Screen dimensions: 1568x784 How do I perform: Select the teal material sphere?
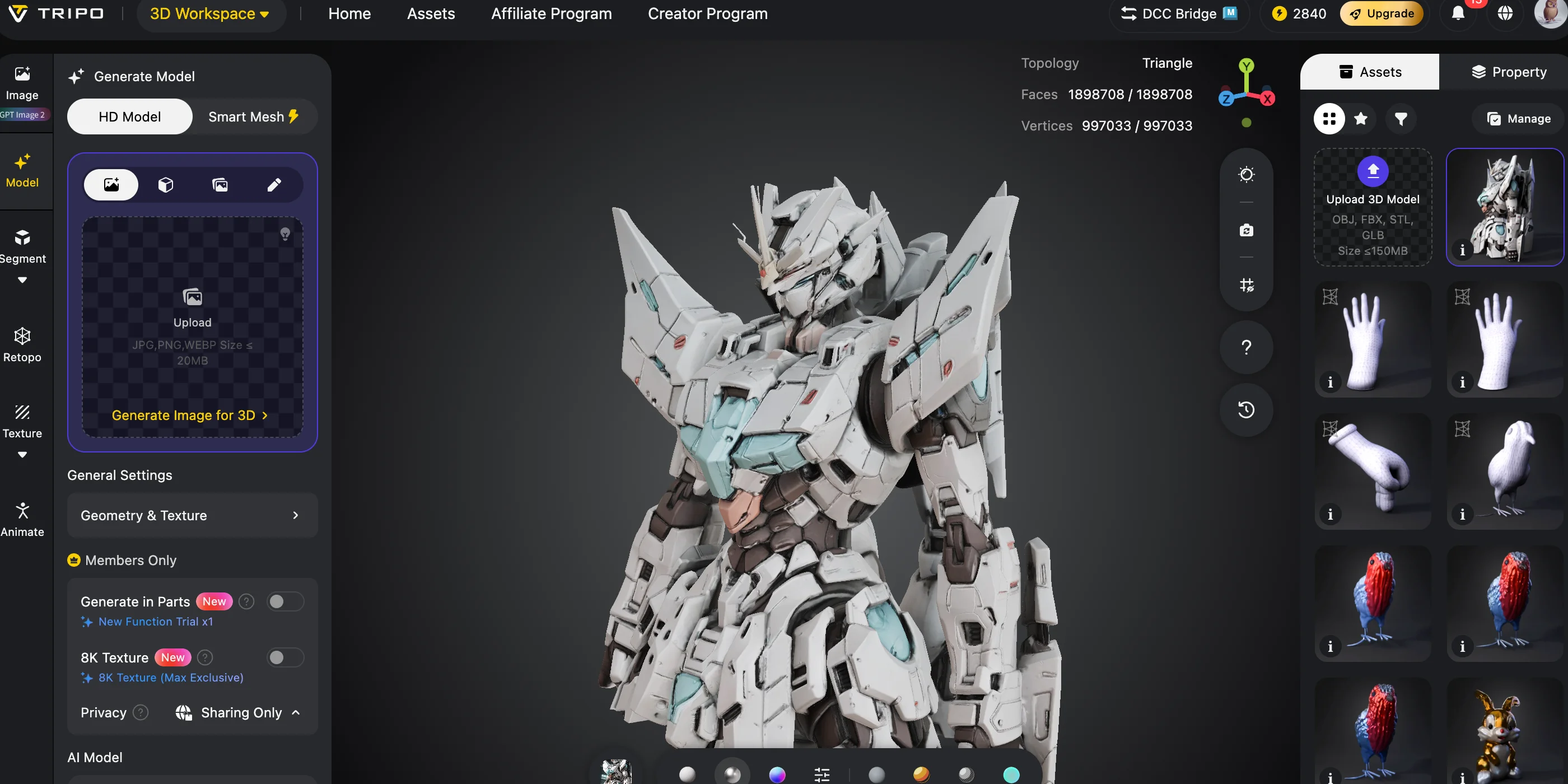coord(1011,774)
